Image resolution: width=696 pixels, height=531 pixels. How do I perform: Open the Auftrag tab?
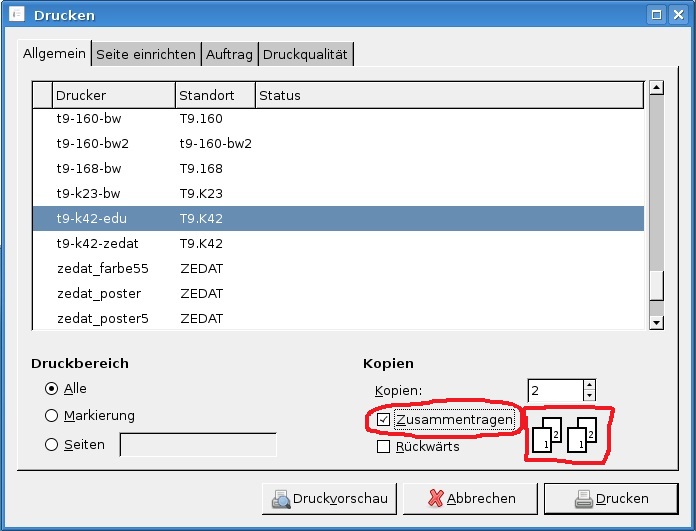(230, 54)
